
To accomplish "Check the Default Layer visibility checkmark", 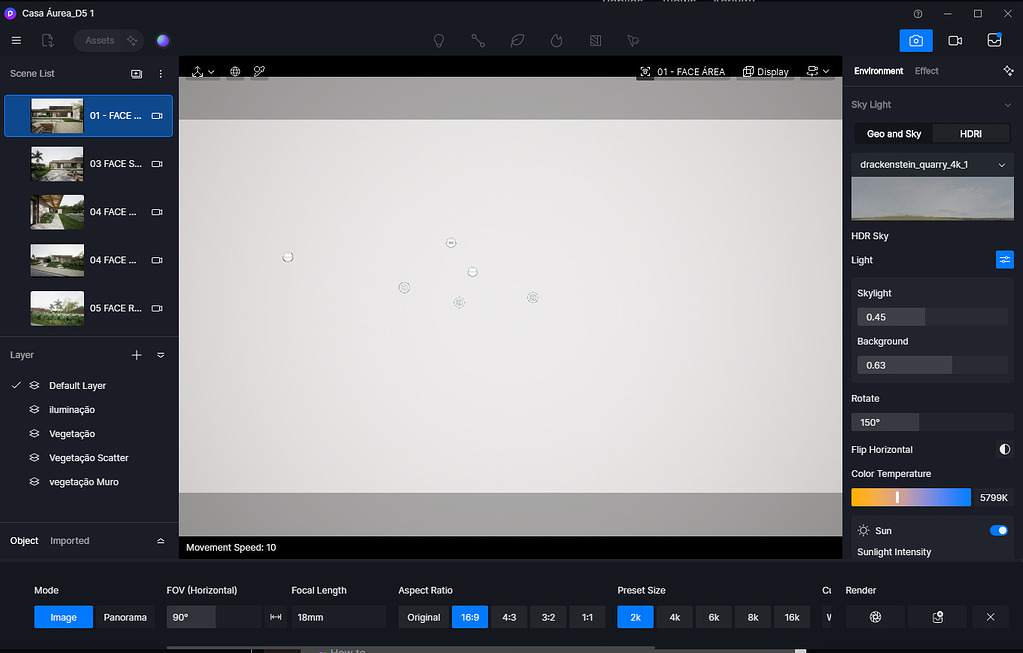I will pyautogui.click(x=15, y=385).
